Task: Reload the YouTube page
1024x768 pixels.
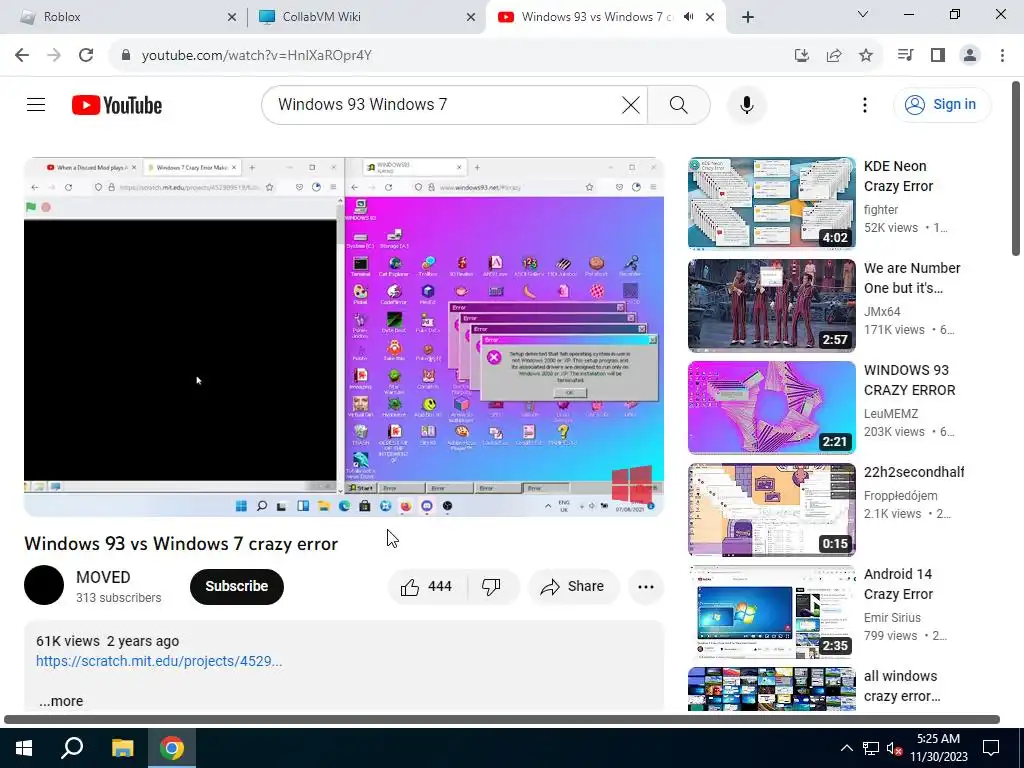Action: tap(86, 56)
